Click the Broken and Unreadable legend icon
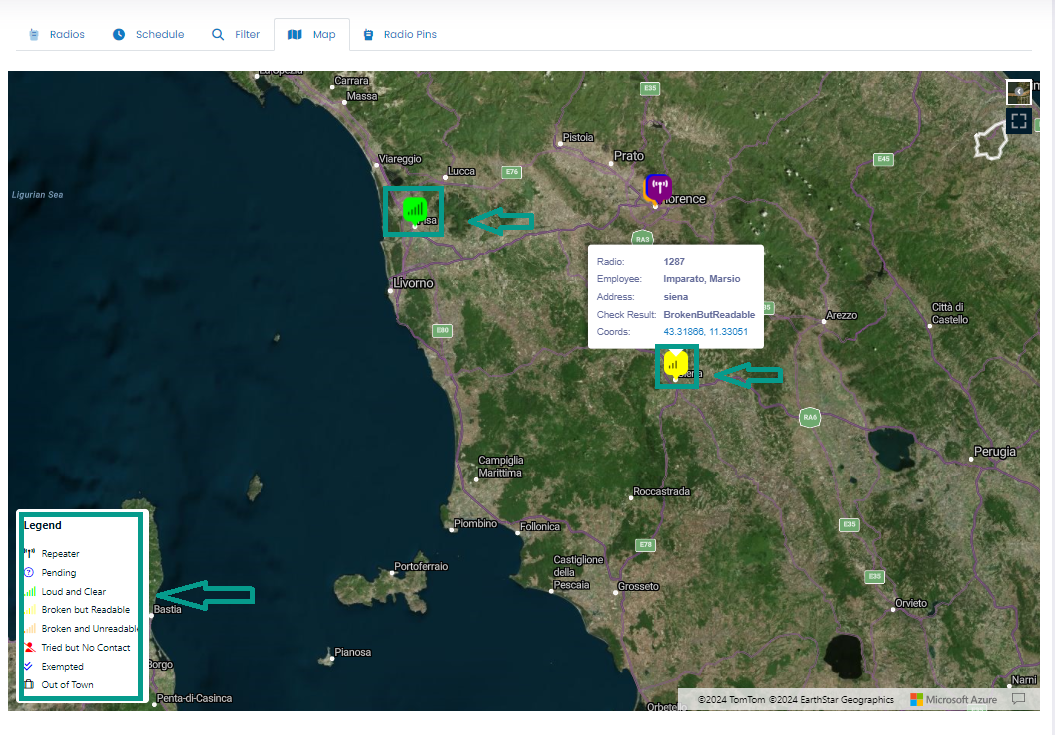The height and width of the screenshot is (735, 1055). point(30,628)
